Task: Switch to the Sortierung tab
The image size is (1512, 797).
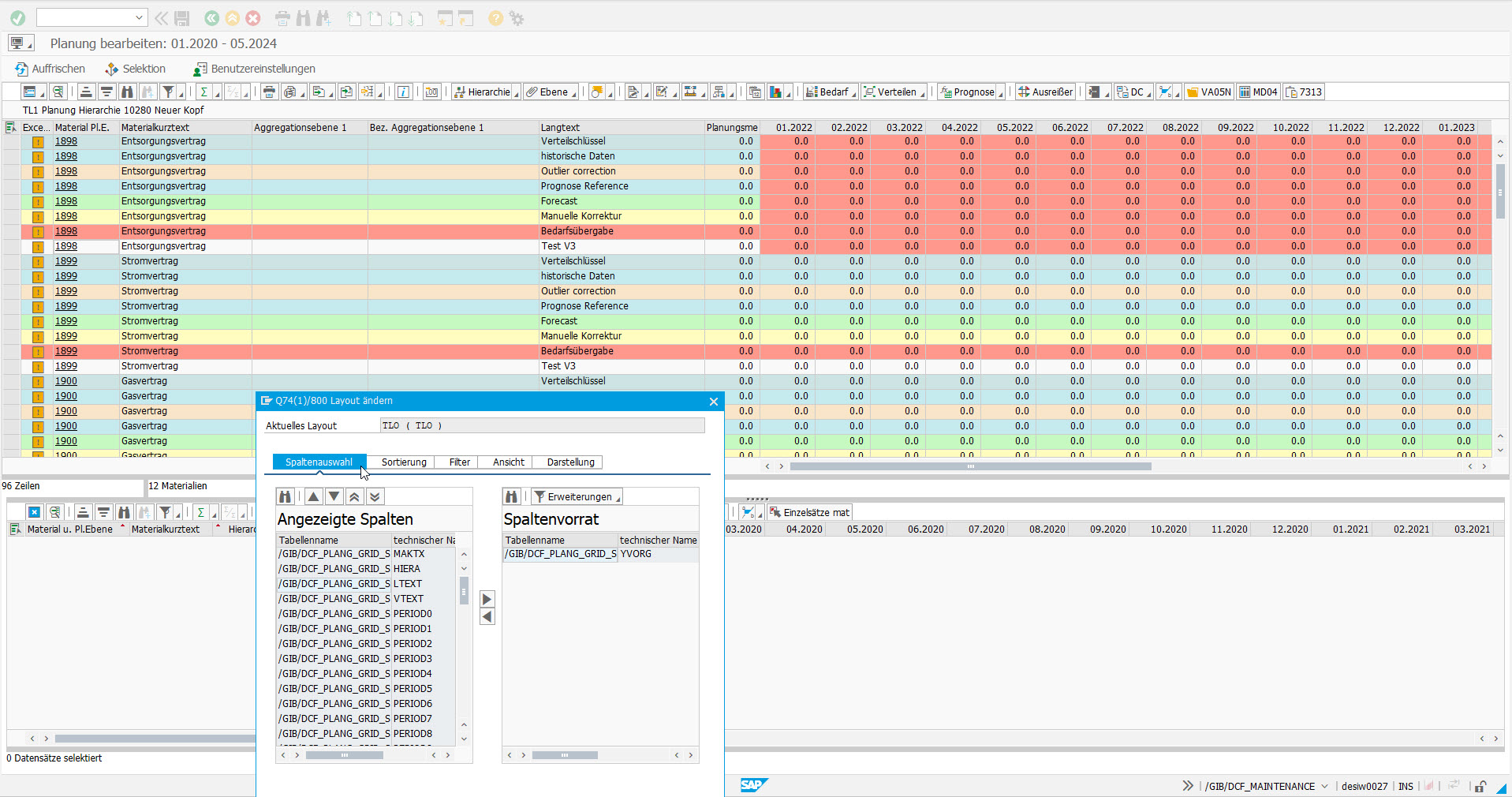Action: click(404, 462)
